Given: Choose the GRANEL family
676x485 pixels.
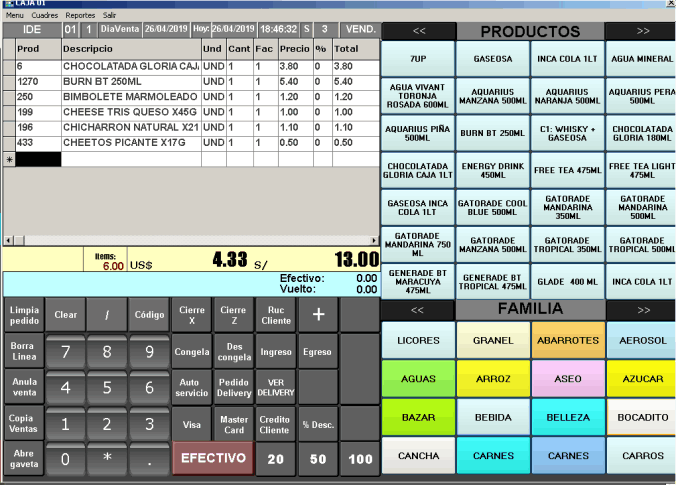Looking at the screenshot, I should pyautogui.click(x=493, y=340).
